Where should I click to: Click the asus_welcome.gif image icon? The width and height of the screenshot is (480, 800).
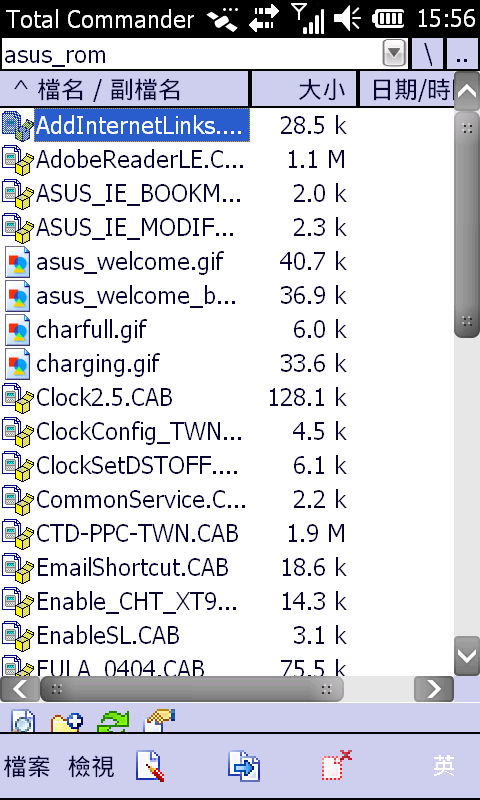click(17, 262)
